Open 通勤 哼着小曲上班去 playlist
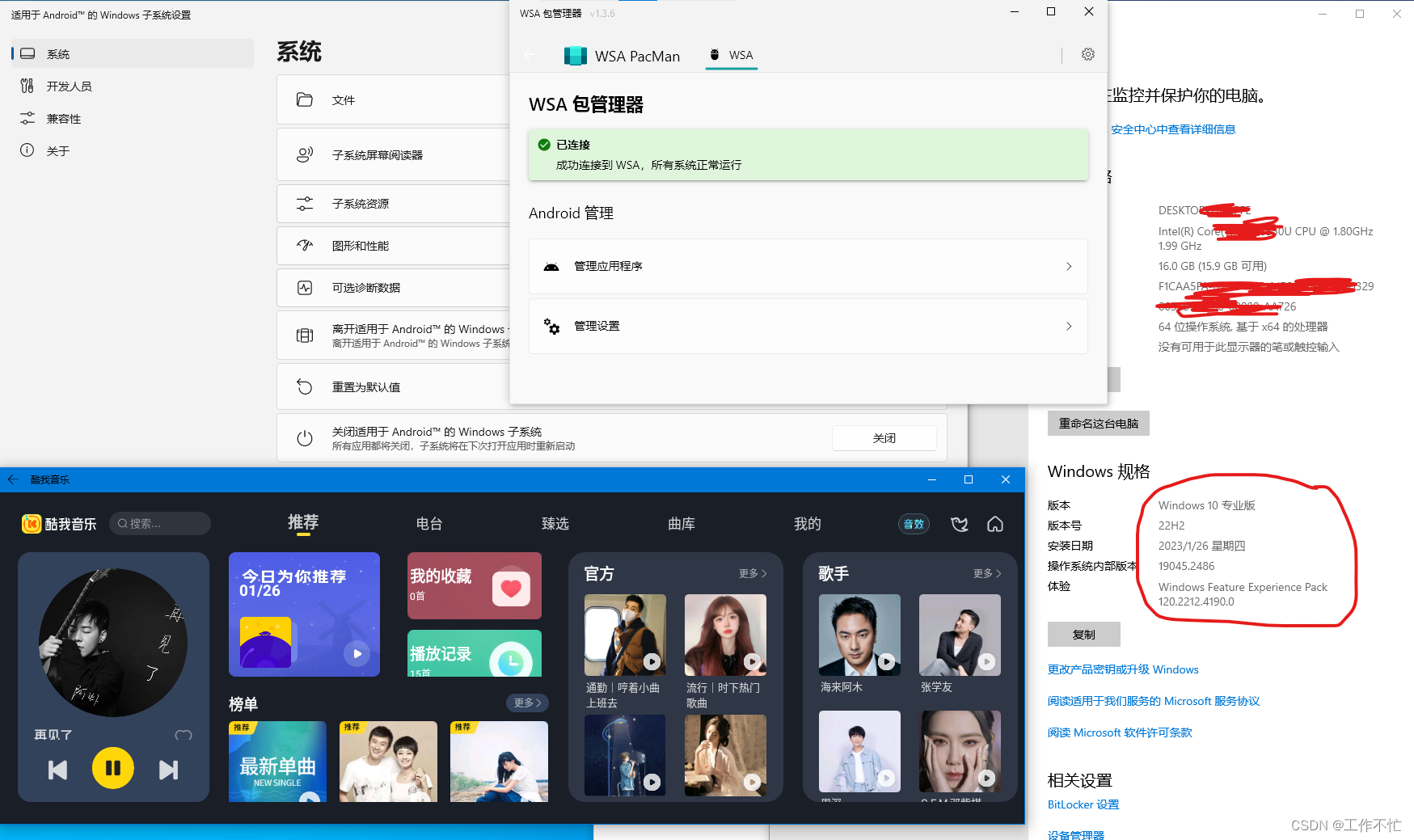Viewport: 1414px width, 840px height. [625, 635]
